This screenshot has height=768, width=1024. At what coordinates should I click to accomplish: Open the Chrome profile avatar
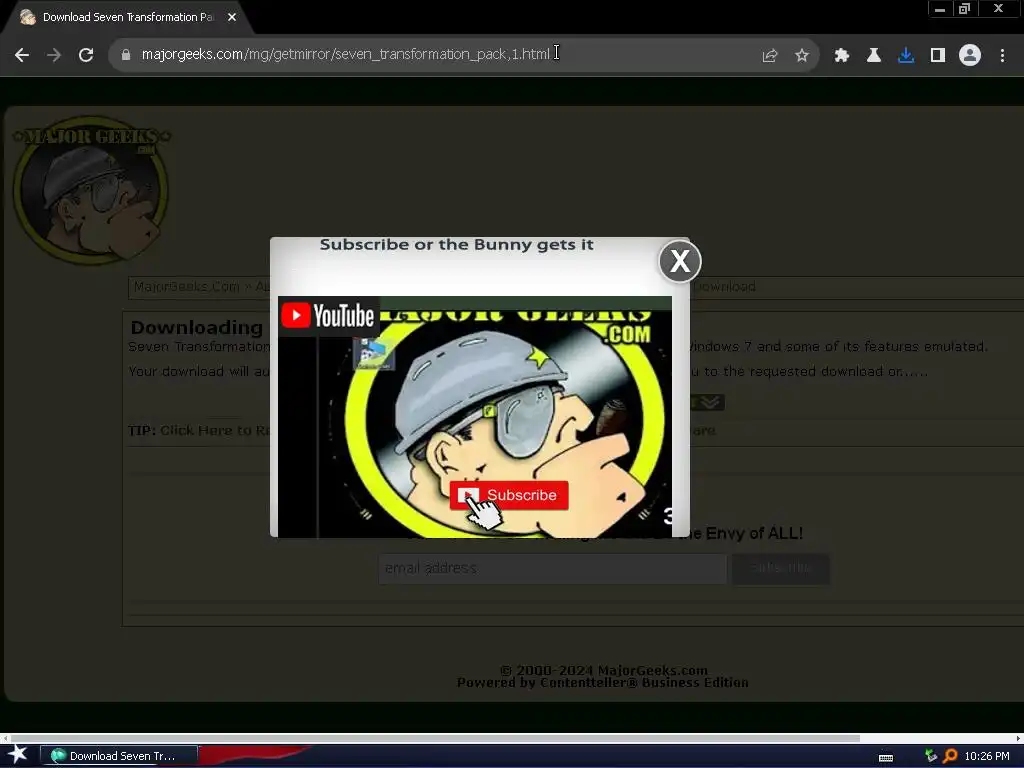(970, 56)
